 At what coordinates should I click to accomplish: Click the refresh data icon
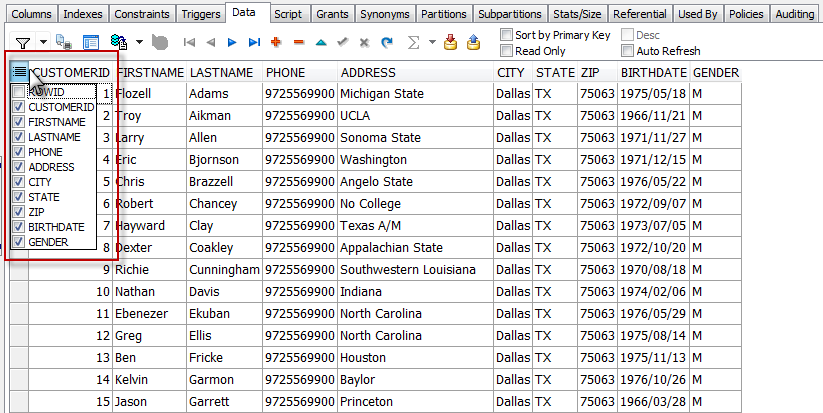click(387, 43)
